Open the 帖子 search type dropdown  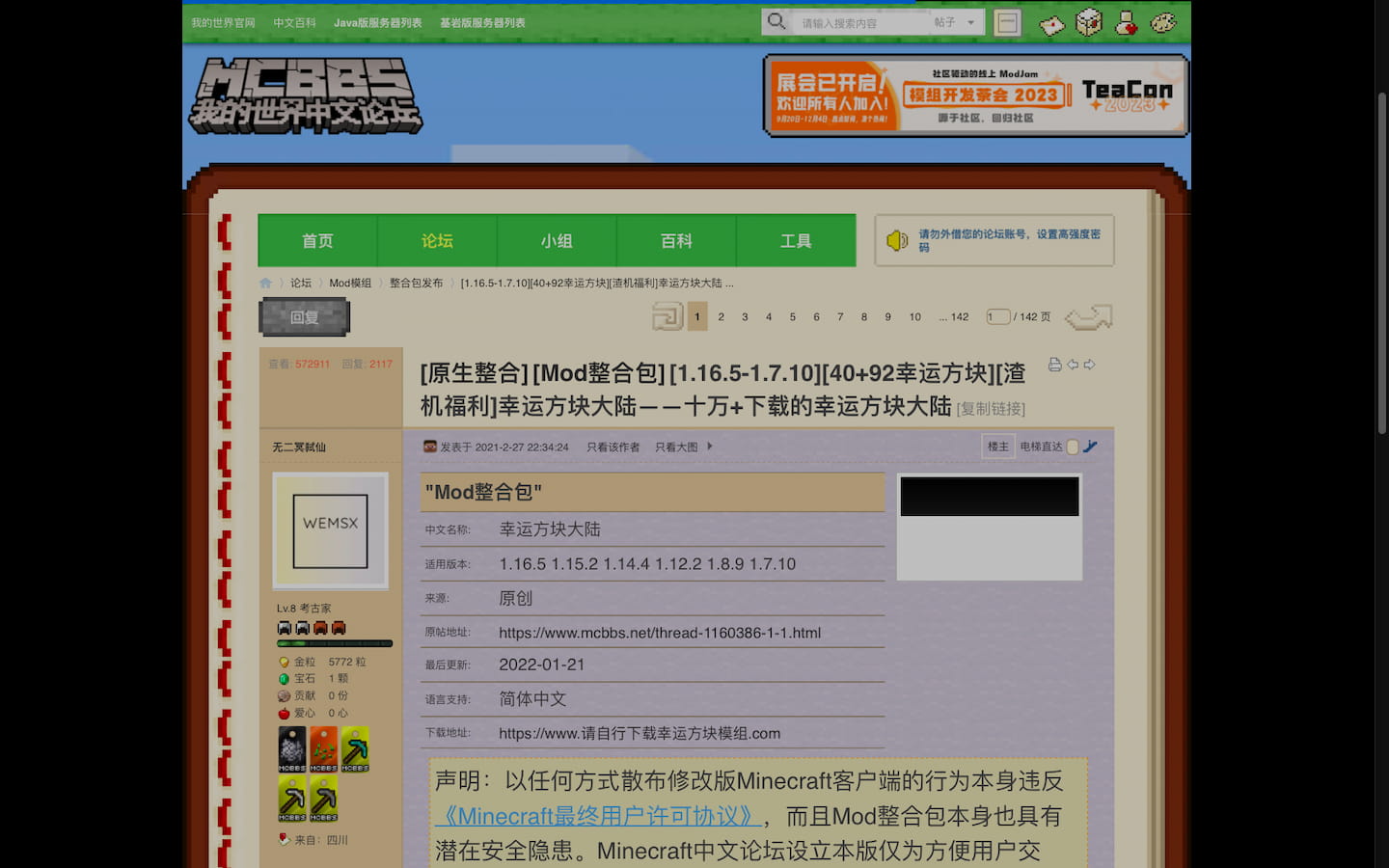point(955,22)
